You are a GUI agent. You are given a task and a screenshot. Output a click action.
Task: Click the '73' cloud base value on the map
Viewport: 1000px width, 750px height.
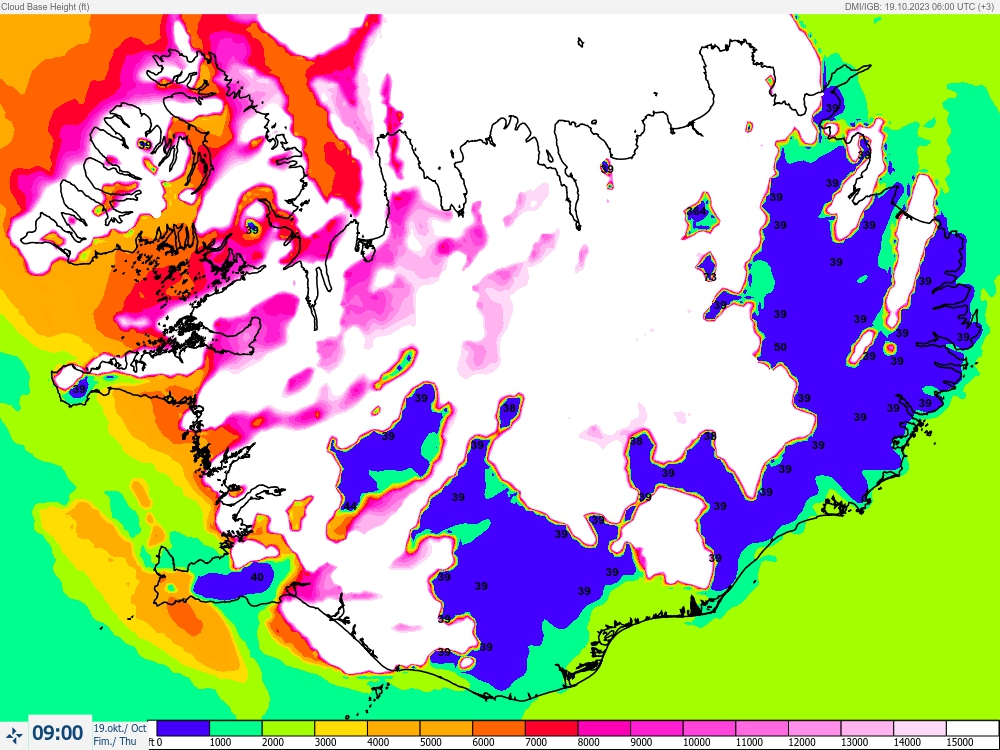tap(710, 277)
